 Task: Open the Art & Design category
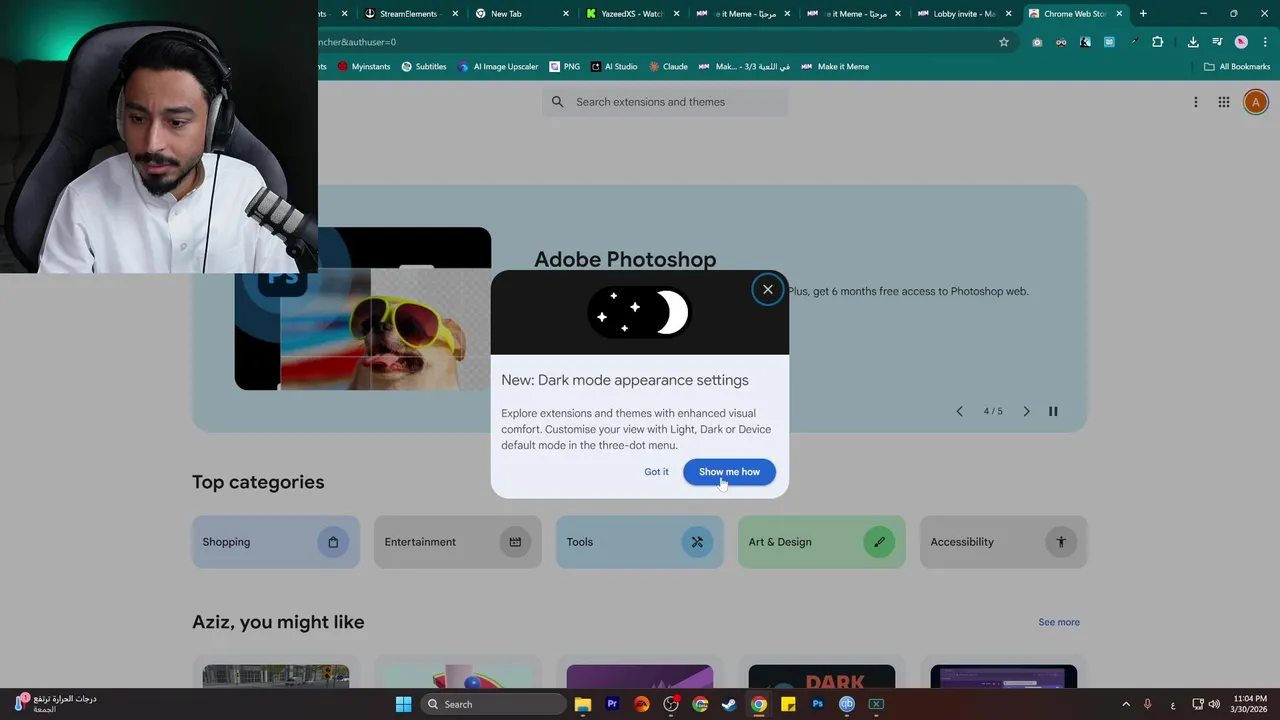(x=822, y=542)
